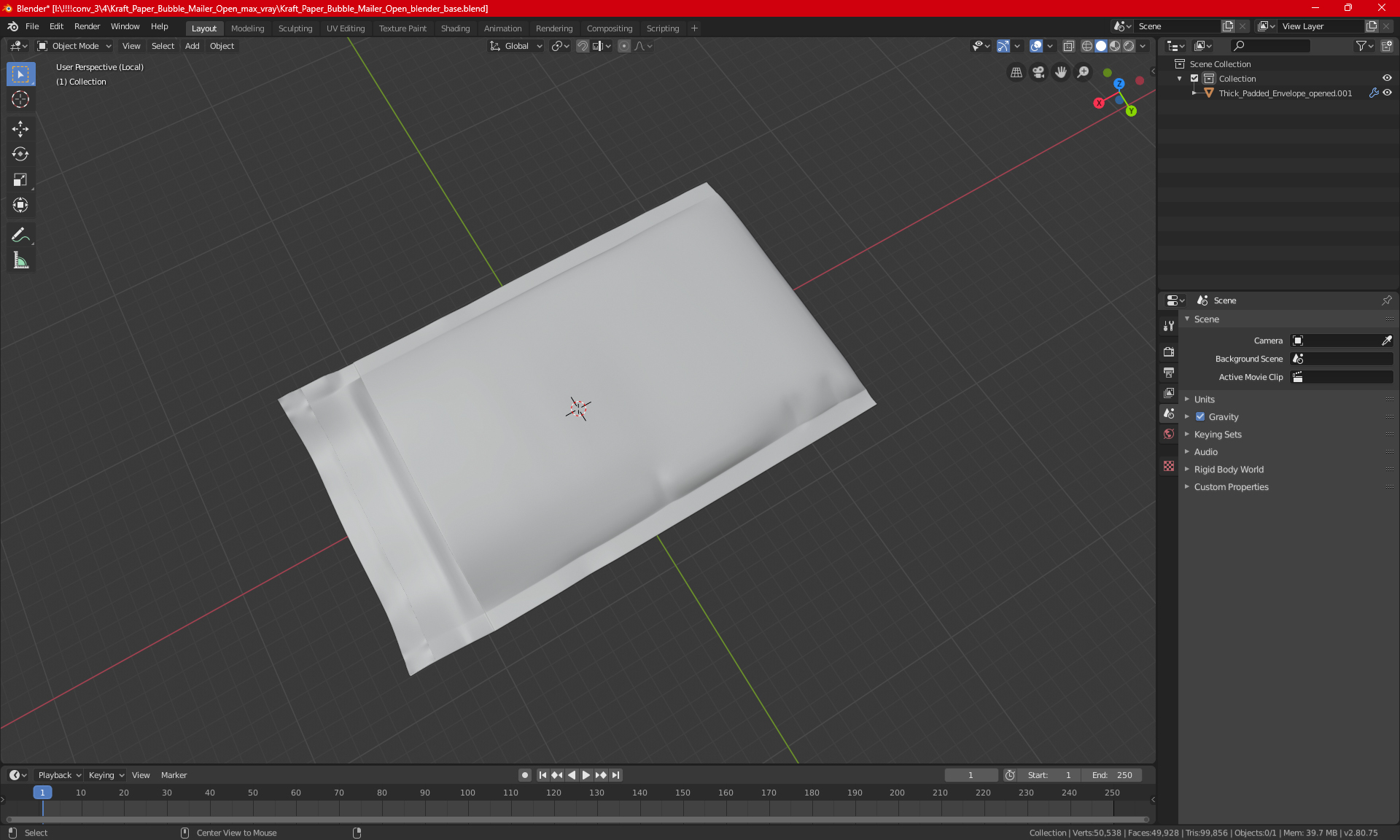Switch to the UV Editing workspace tab
Image resolution: width=1400 pixels, height=840 pixels.
(x=346, y=28)
